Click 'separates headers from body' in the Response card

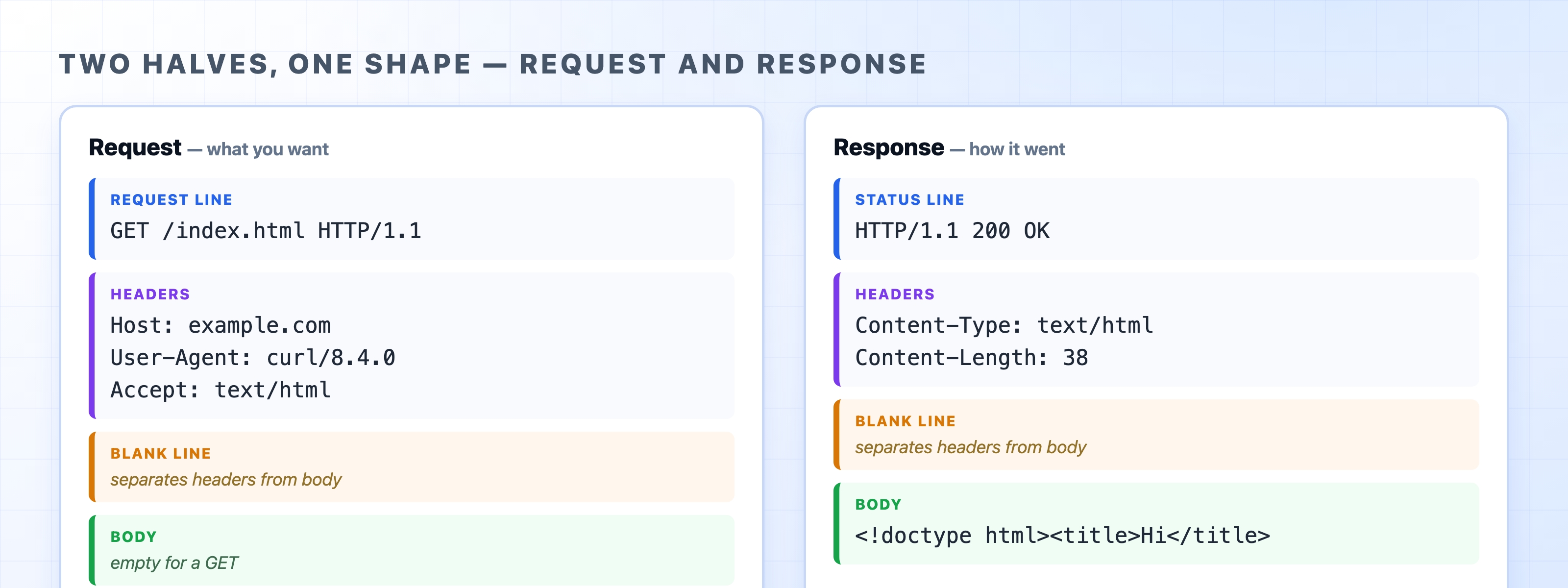(x=970, y=447)
